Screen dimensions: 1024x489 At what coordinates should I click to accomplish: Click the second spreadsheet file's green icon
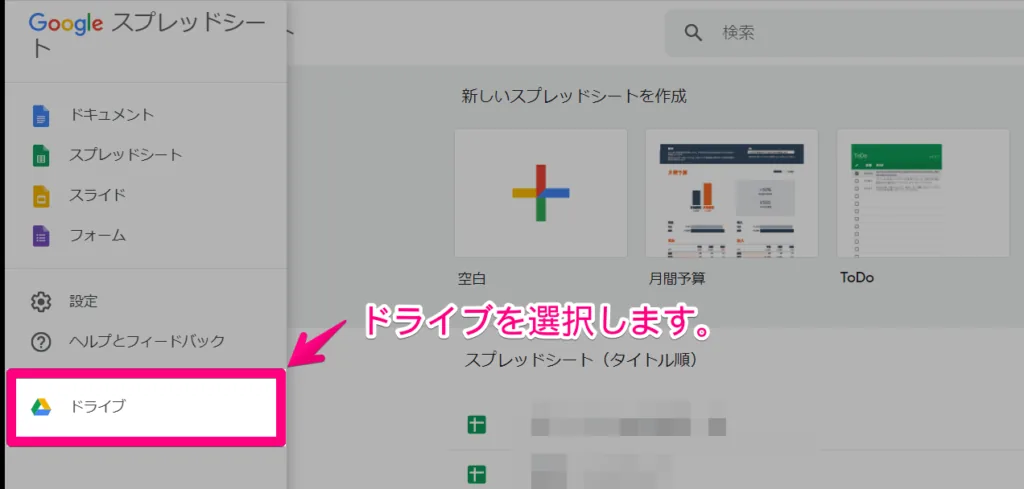tap(477, 473)
